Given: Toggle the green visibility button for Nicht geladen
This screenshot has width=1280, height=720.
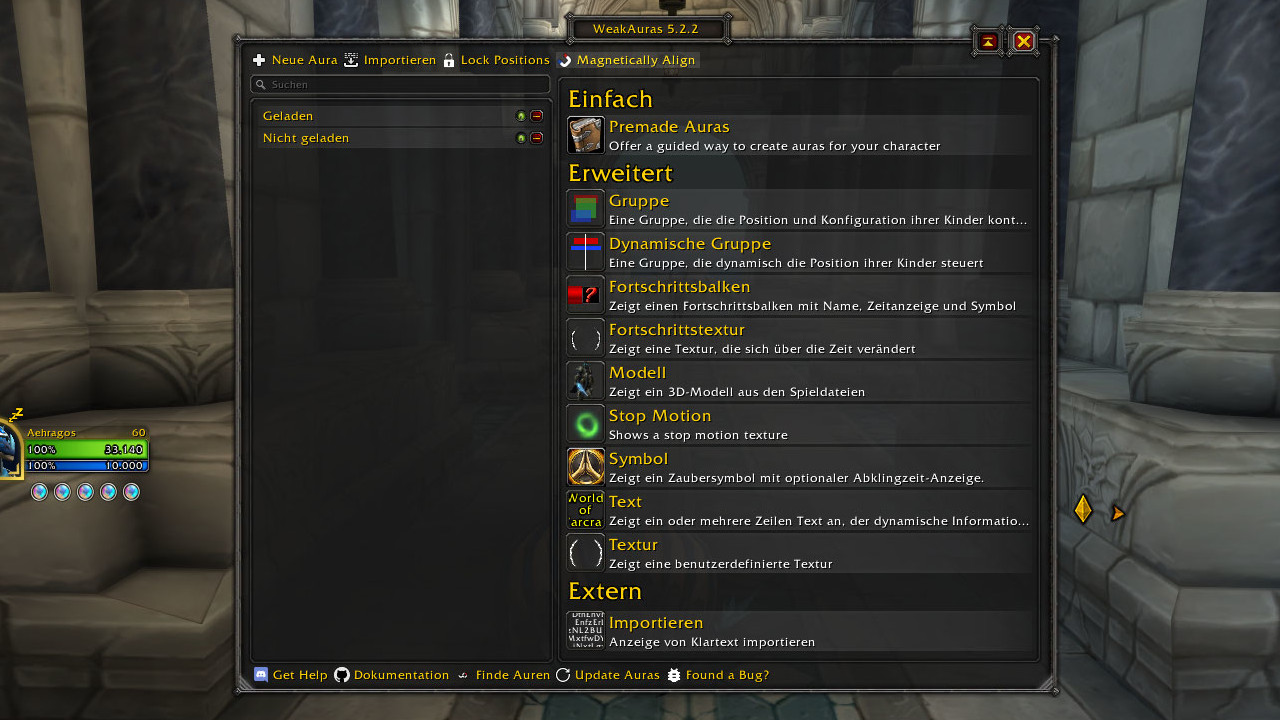Looking at the screenshot, I should click(x=521, y=138).
